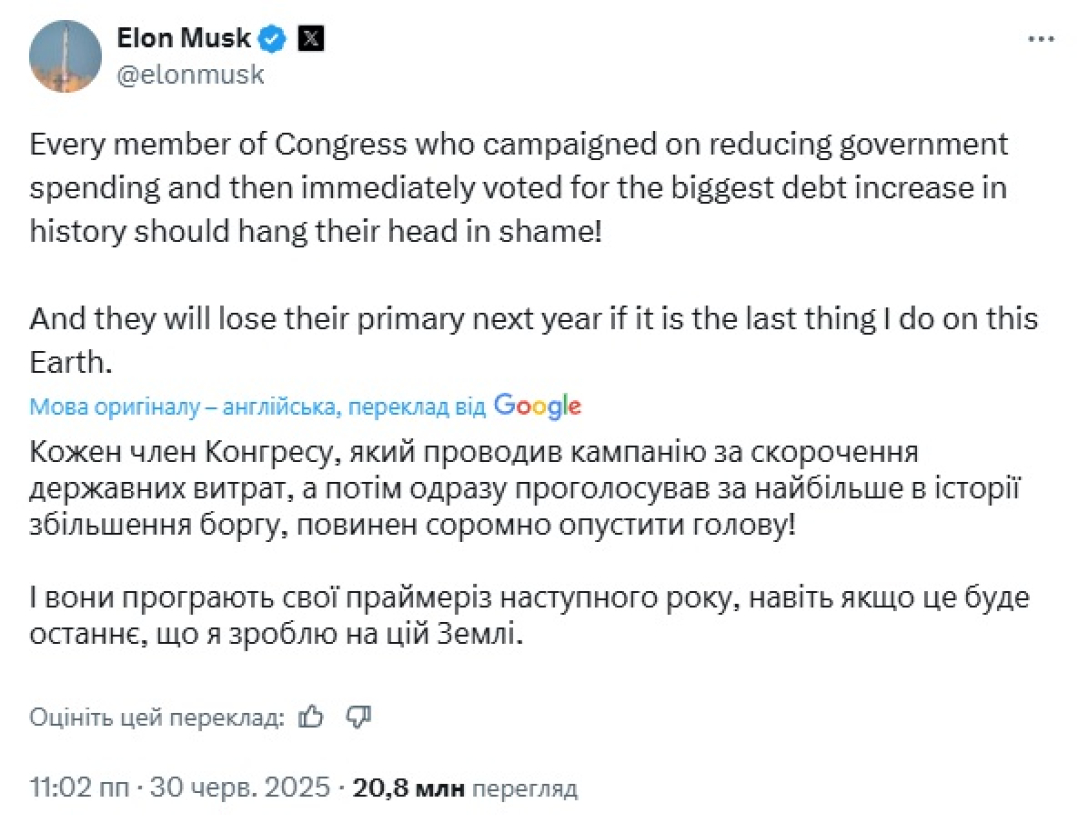1088x833 pixels.
Task: Click the "Оцініть цей переклад" label
Action: 157,717
